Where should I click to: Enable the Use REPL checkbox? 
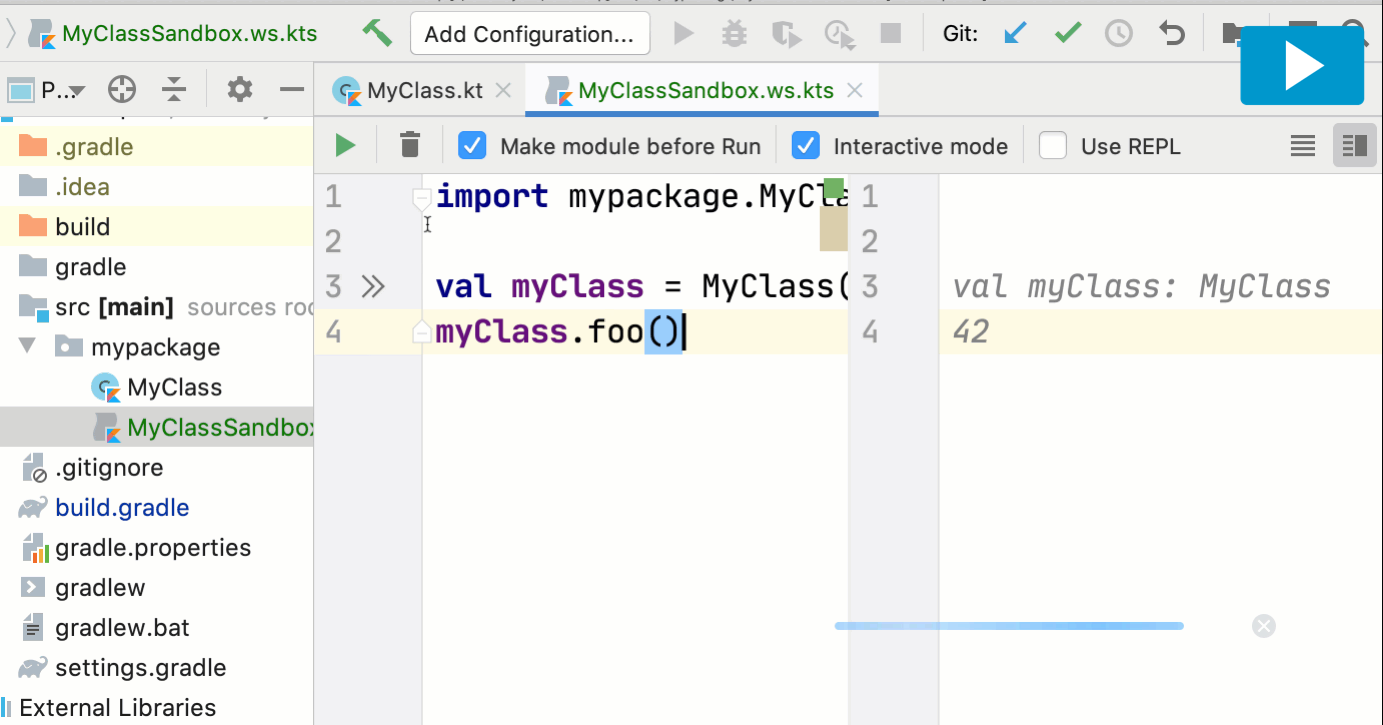[1053, 146]
